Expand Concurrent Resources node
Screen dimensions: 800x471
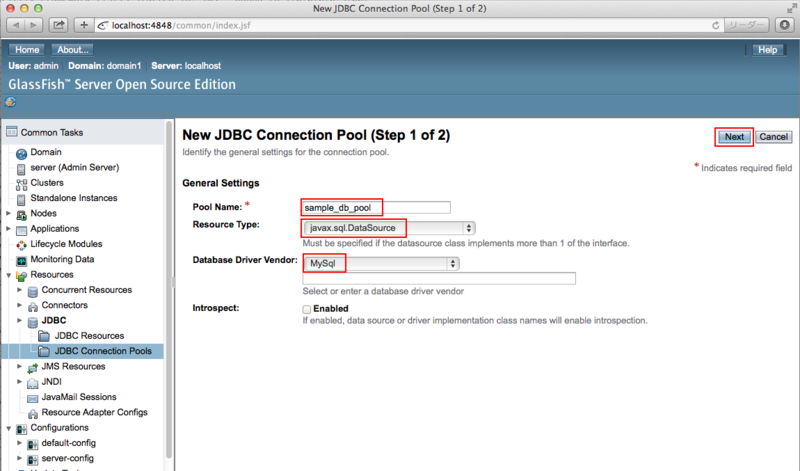click(x=20, y=290)
